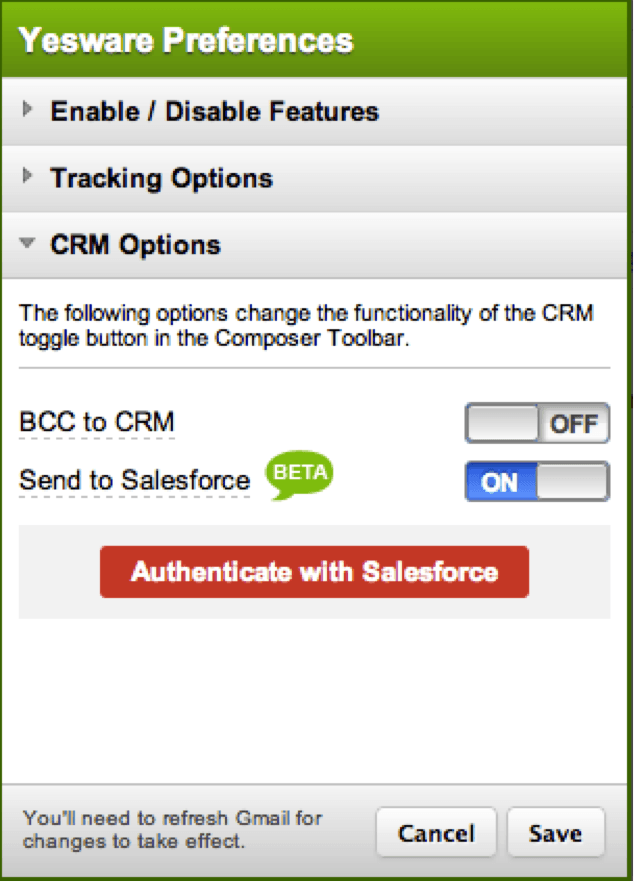Click the BCC to CRM label
Screen dimensions: 634x882
pyautogui.click(x=97, y=423)
